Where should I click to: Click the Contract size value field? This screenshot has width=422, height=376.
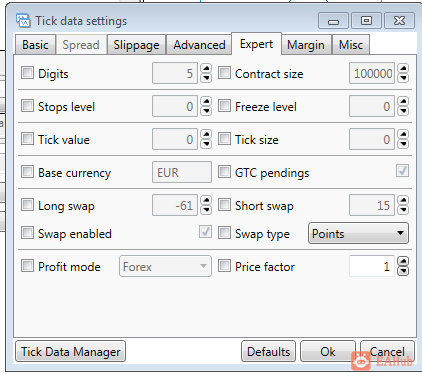[372, 73]
